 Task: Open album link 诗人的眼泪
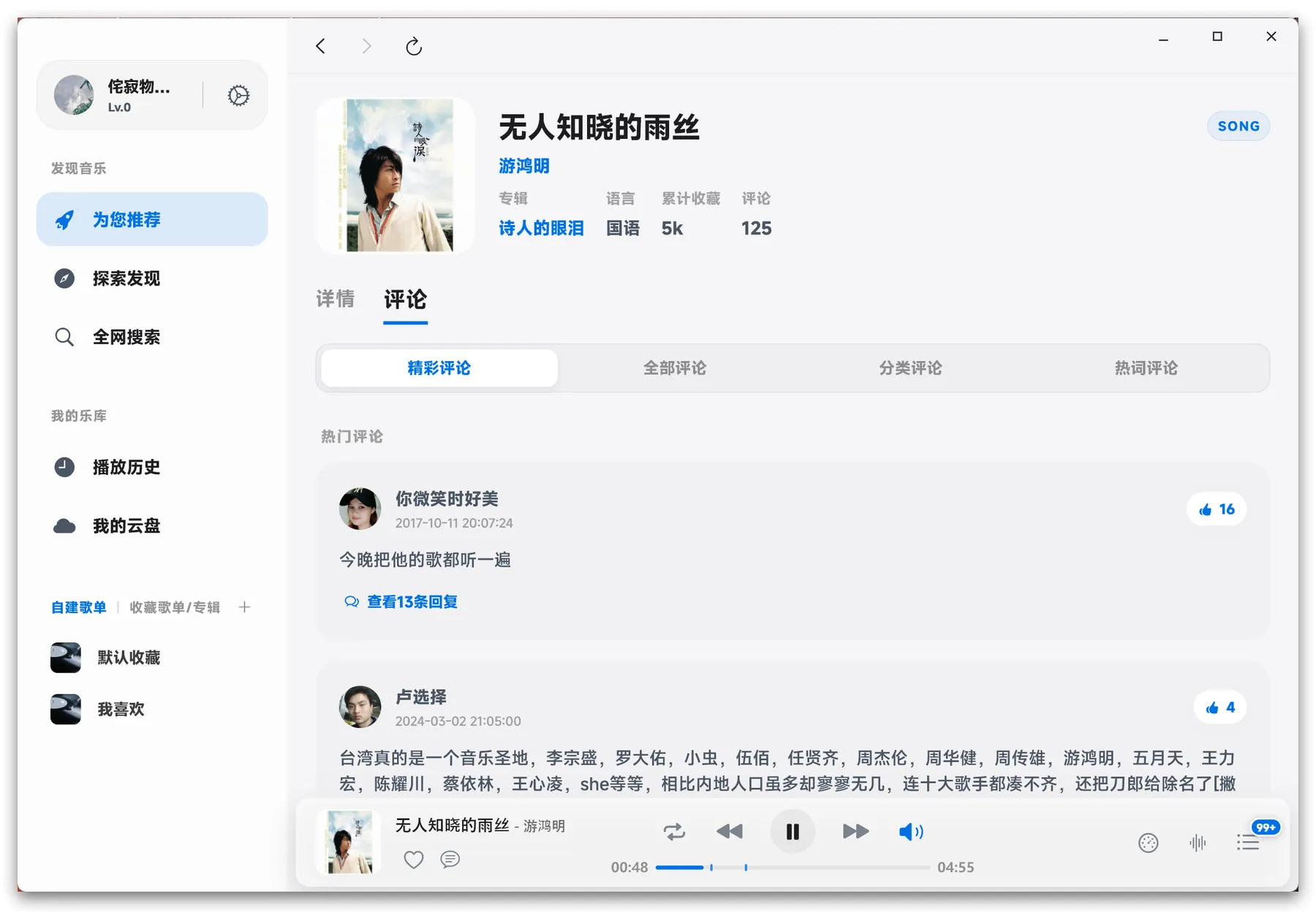[541, 228]
